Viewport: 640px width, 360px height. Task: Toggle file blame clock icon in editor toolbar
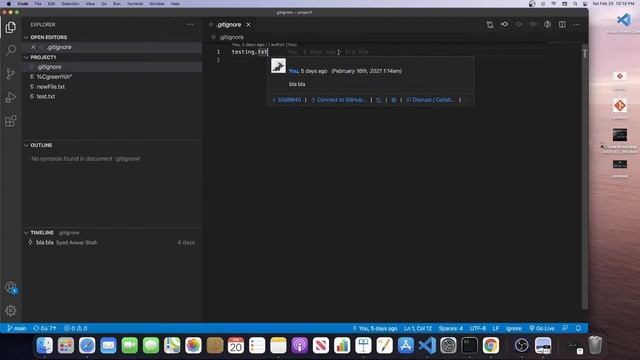547,24
